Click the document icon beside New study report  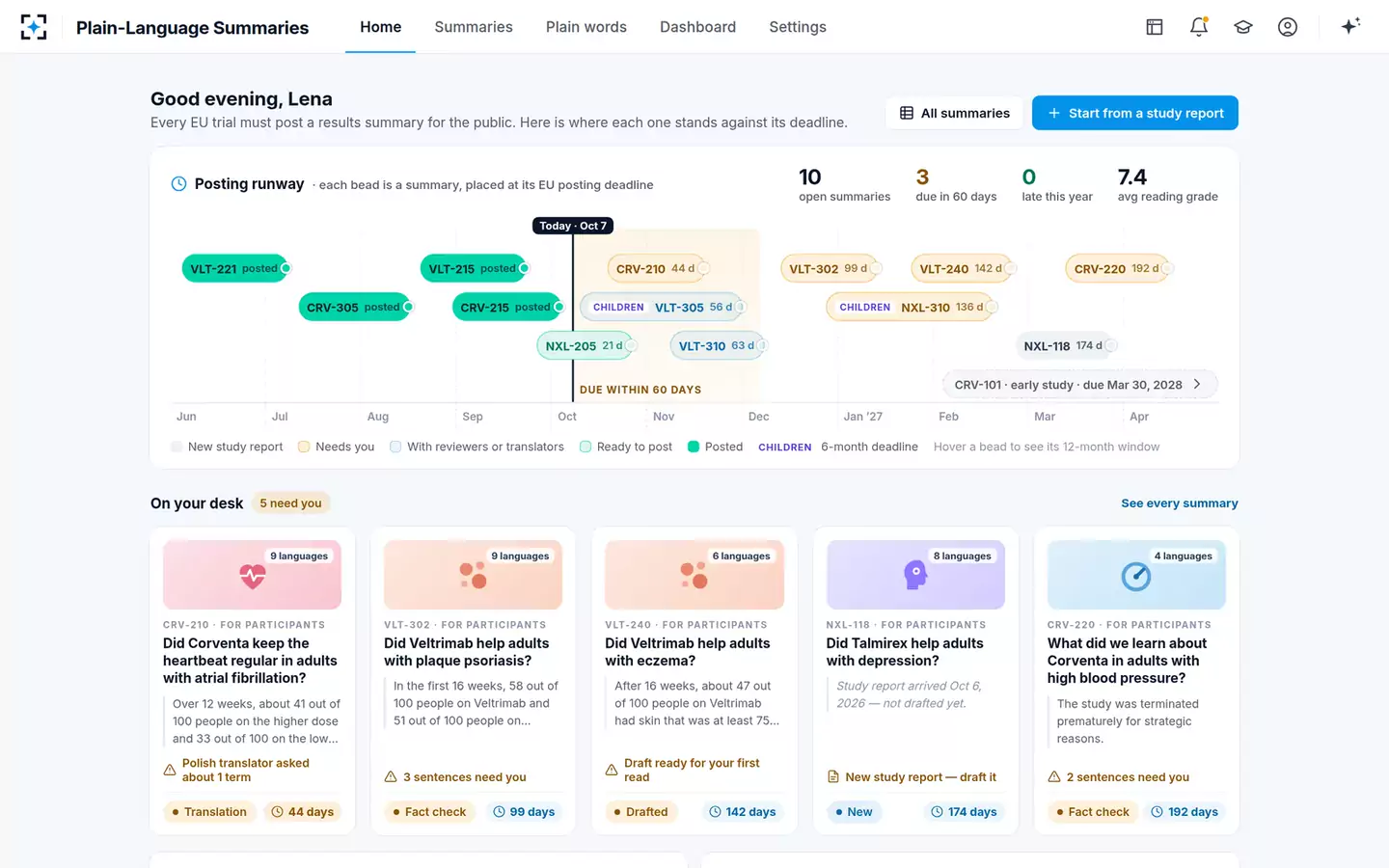pos(833,777)
